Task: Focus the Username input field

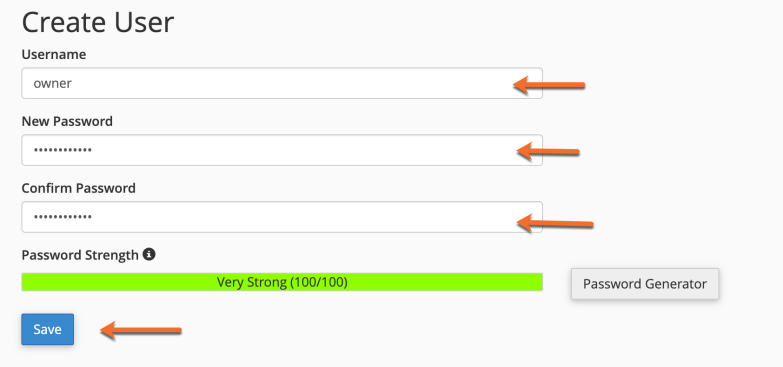Action: click(x=282, y=83)
